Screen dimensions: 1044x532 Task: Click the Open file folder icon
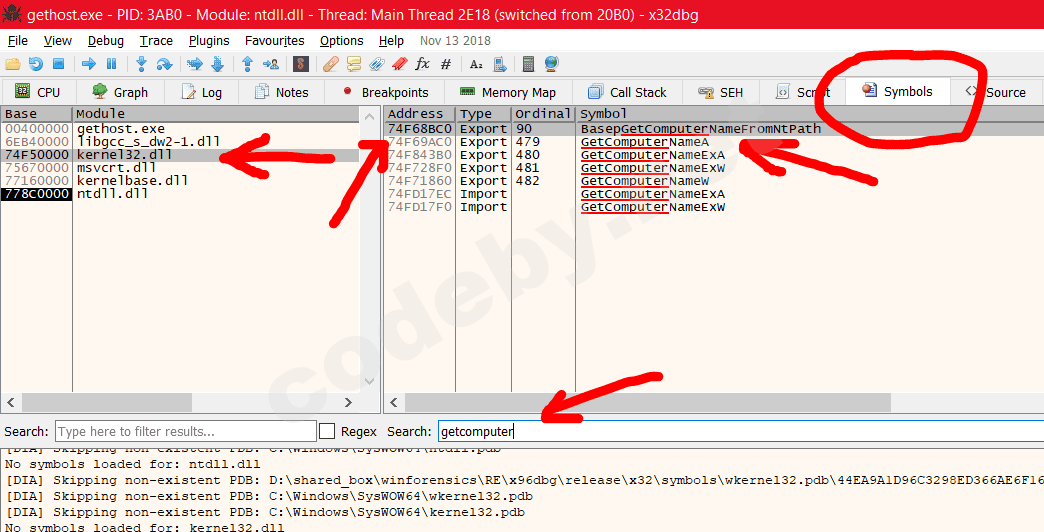point(13,64)
